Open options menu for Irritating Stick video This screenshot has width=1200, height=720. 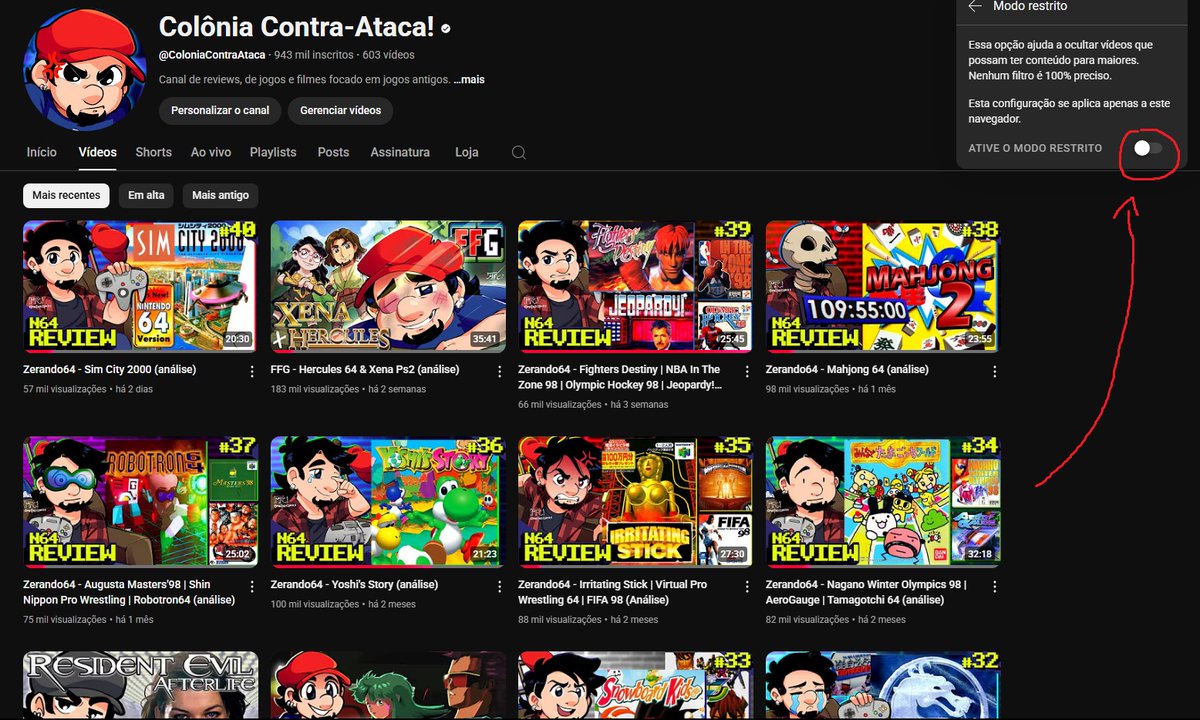[x=747, y=586]
